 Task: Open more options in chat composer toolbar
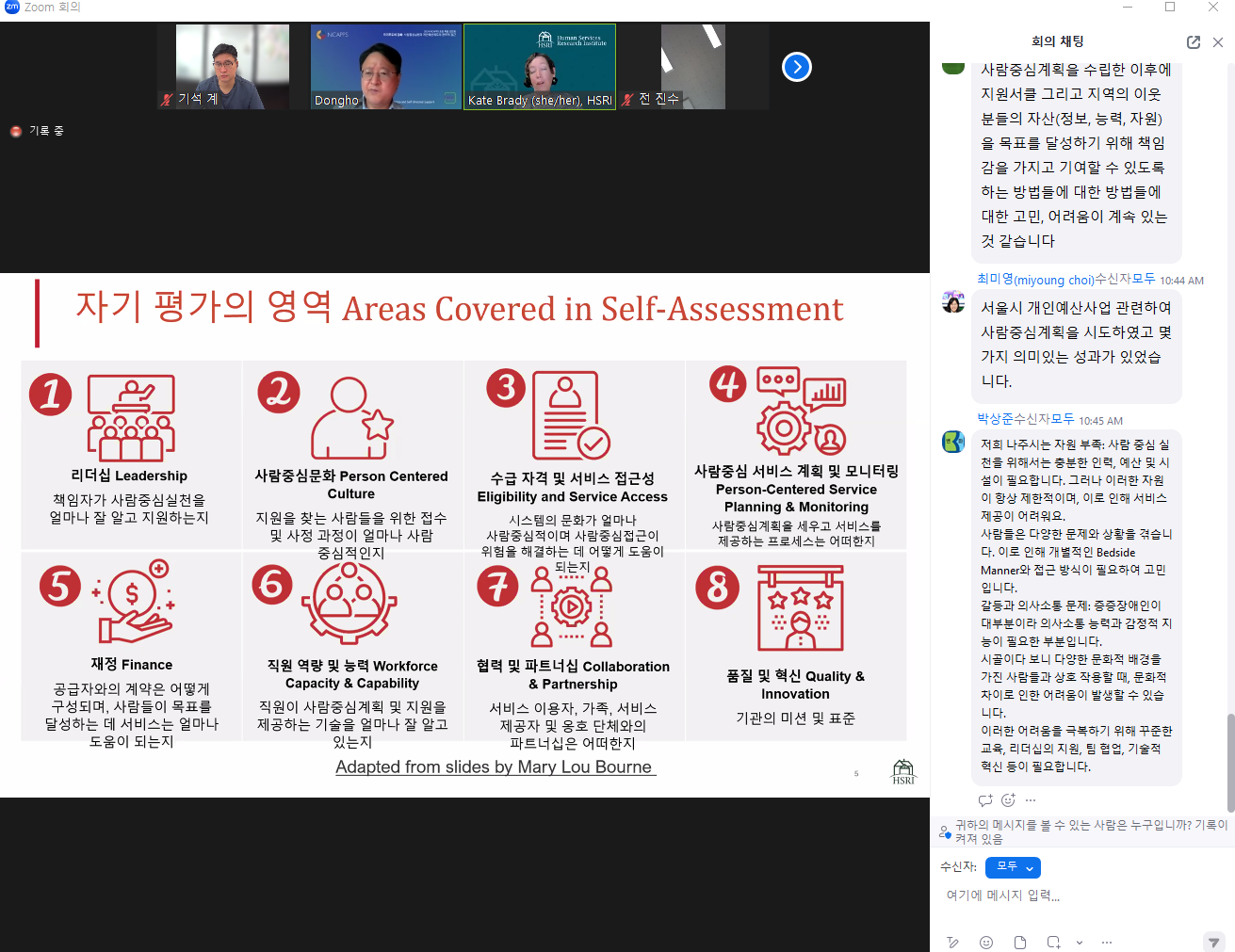(1107, 943)
